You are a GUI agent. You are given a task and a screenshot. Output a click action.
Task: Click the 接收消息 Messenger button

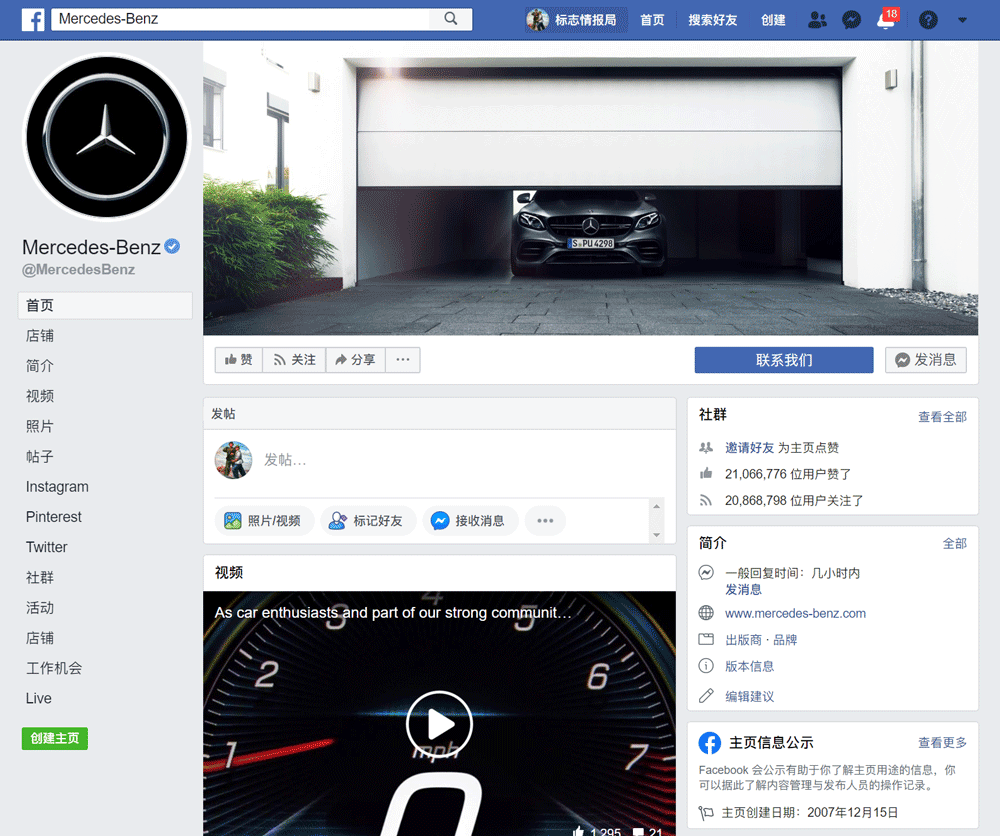[x=470, y=521]
